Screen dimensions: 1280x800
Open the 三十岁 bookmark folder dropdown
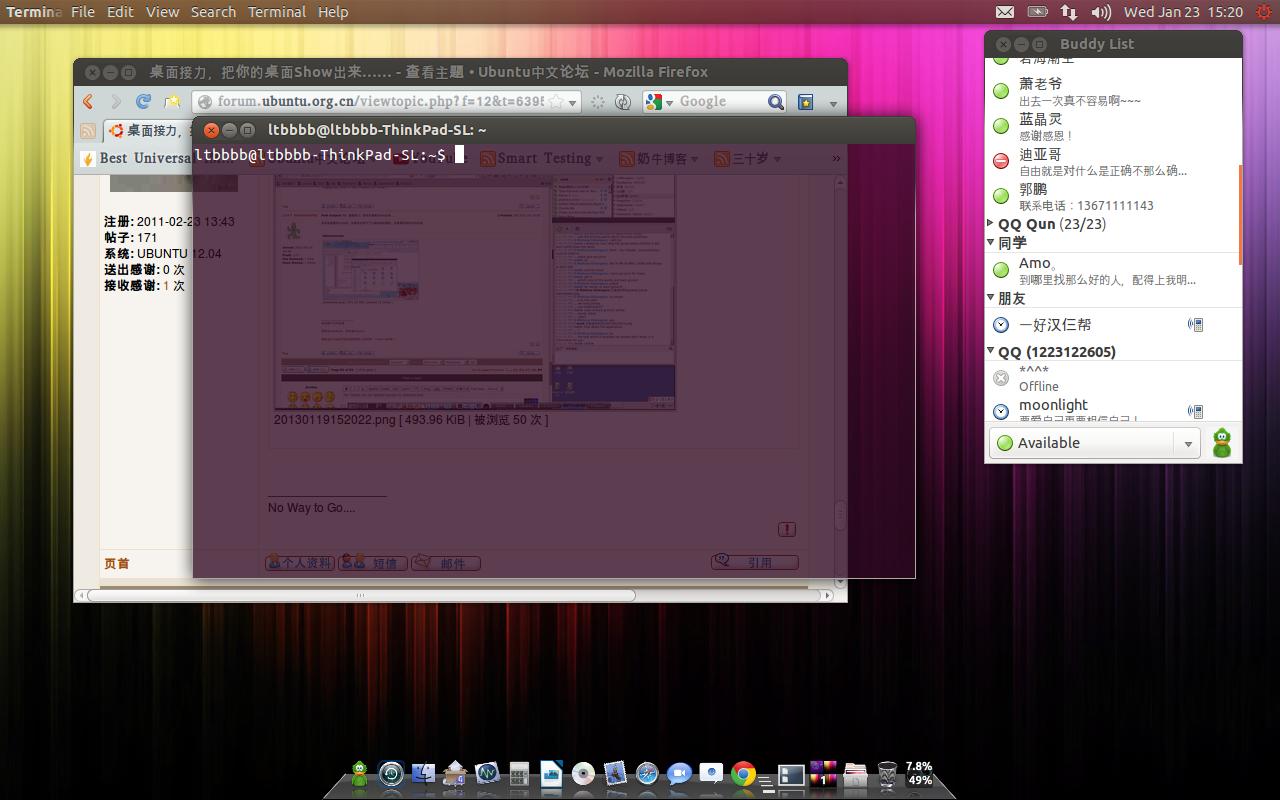coord(776,158)
